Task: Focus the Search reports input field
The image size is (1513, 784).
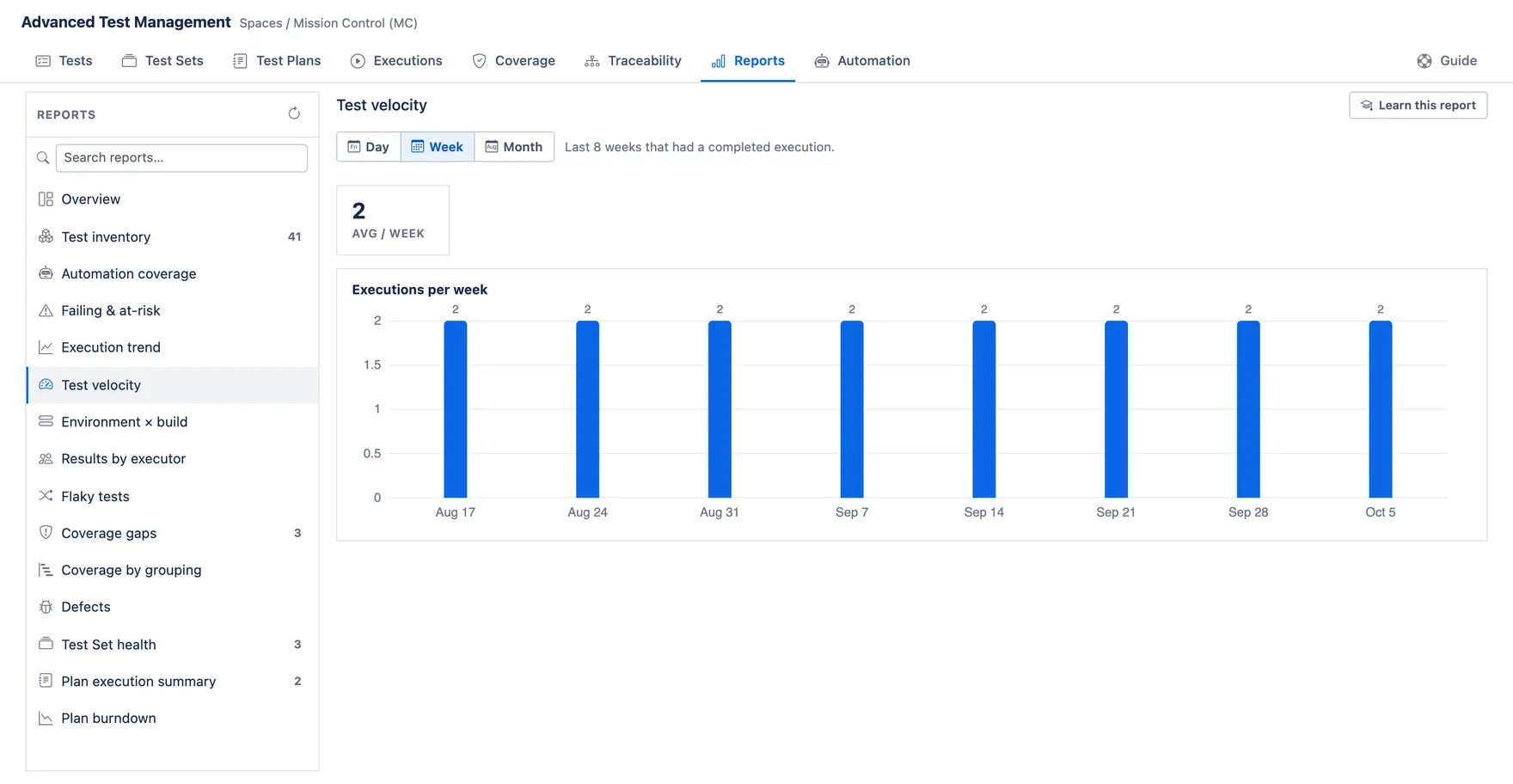Action: click(x=181, y=158)
